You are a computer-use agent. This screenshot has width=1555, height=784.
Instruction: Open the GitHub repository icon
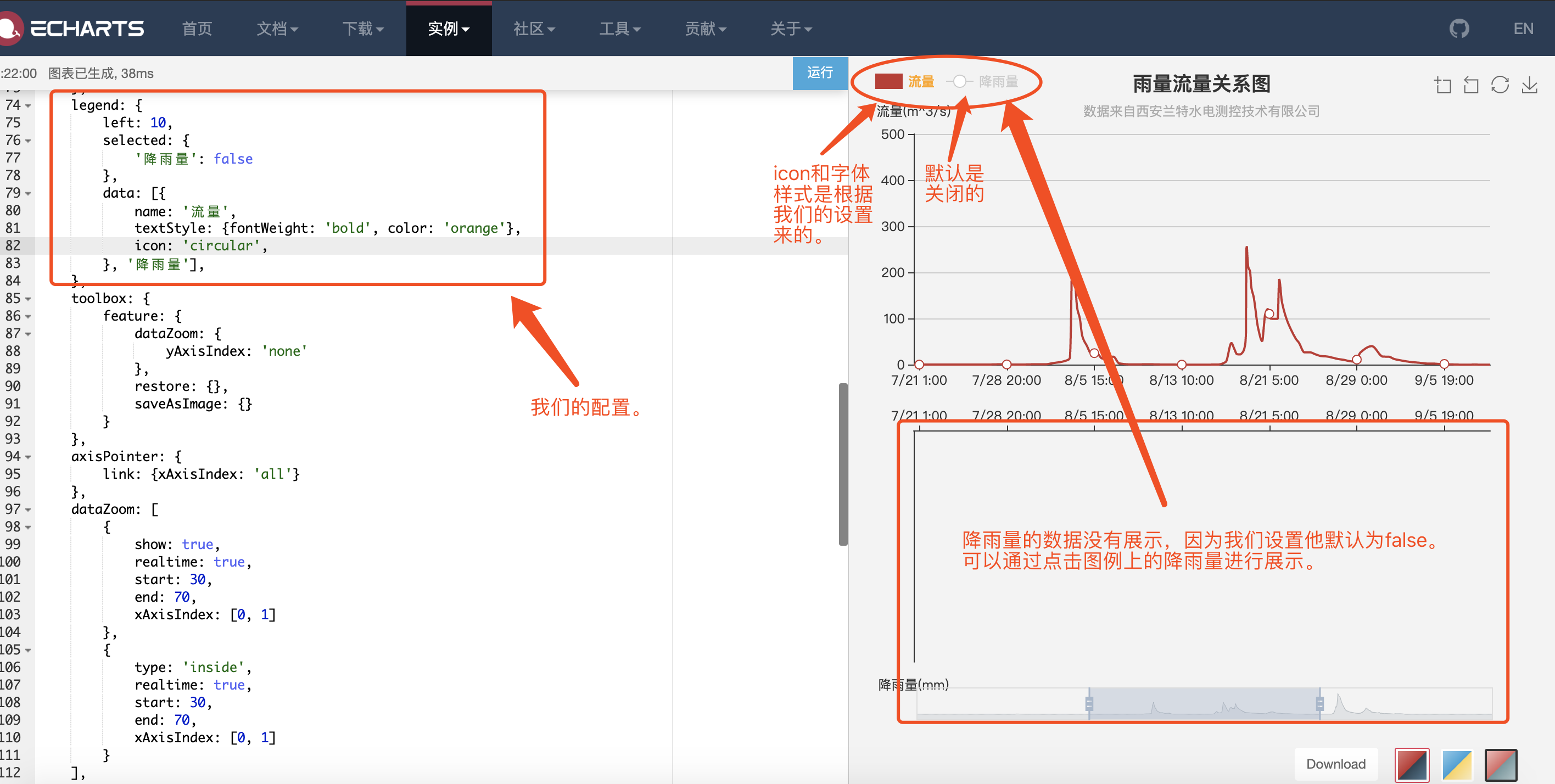tap(1459, 29)
